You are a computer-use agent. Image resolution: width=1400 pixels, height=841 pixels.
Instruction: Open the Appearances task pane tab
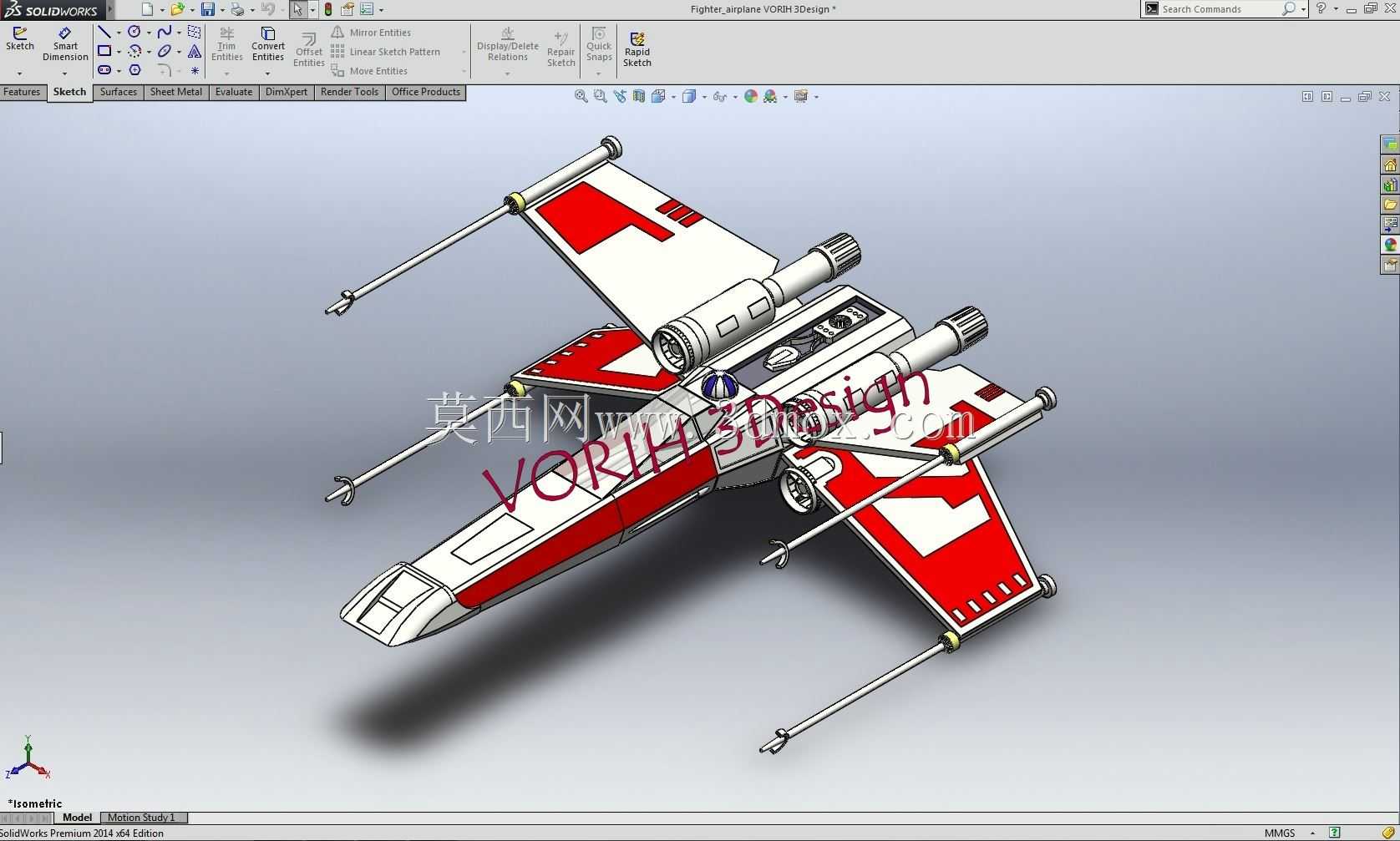(x=1390, y=245)
